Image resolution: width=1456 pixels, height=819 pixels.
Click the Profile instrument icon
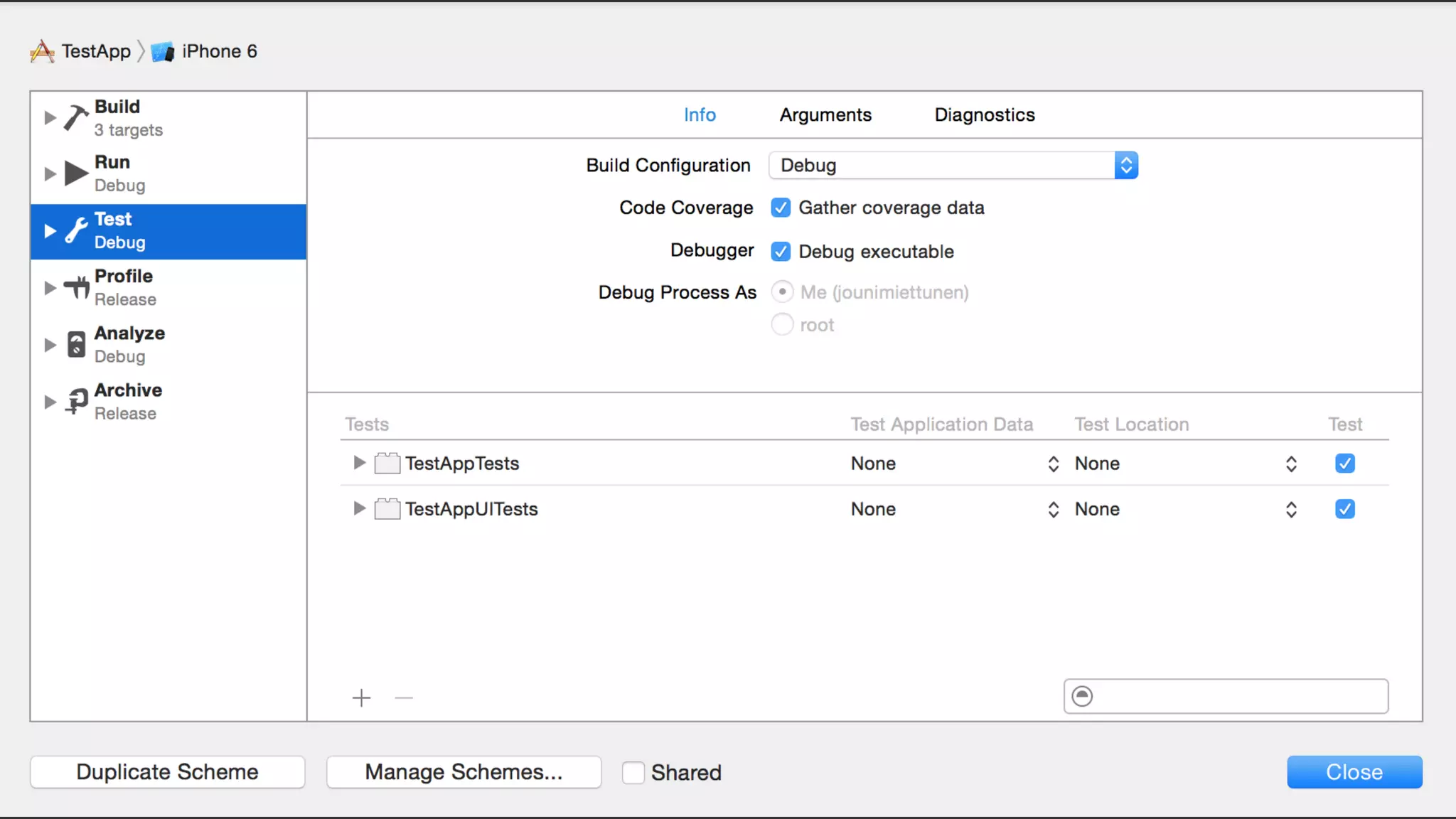pos(77,287)
